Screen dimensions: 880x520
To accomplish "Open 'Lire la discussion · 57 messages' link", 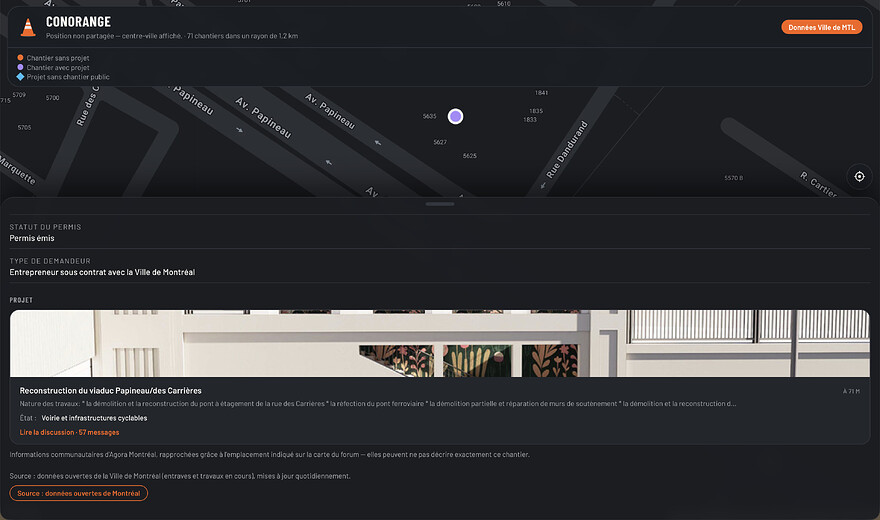I will (x=70, y=432).
